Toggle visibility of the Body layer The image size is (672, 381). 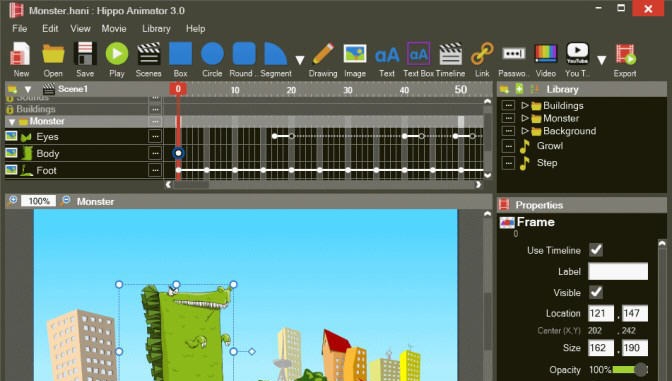click(x=11, y=153)
